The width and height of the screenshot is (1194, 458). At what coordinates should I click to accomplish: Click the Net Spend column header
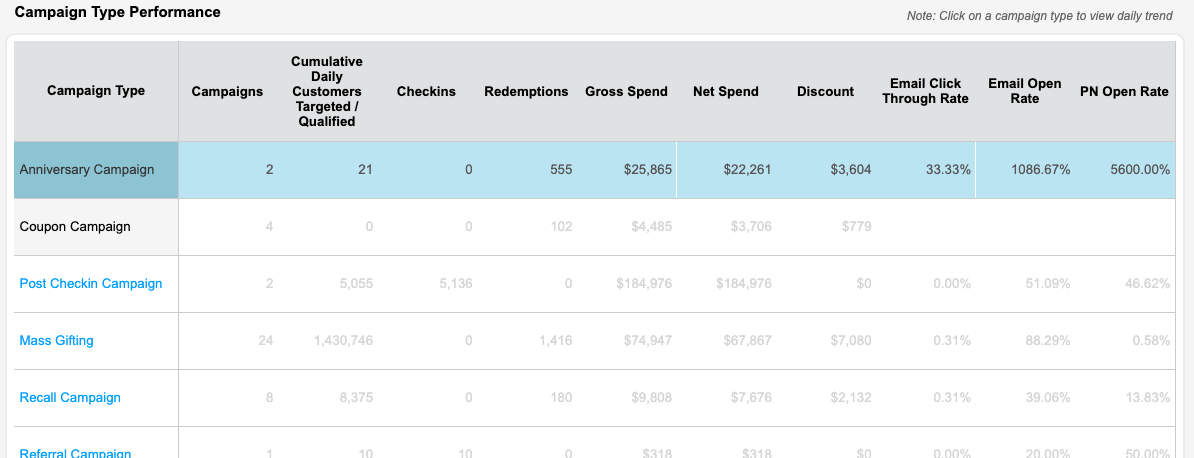click(726, 91)
